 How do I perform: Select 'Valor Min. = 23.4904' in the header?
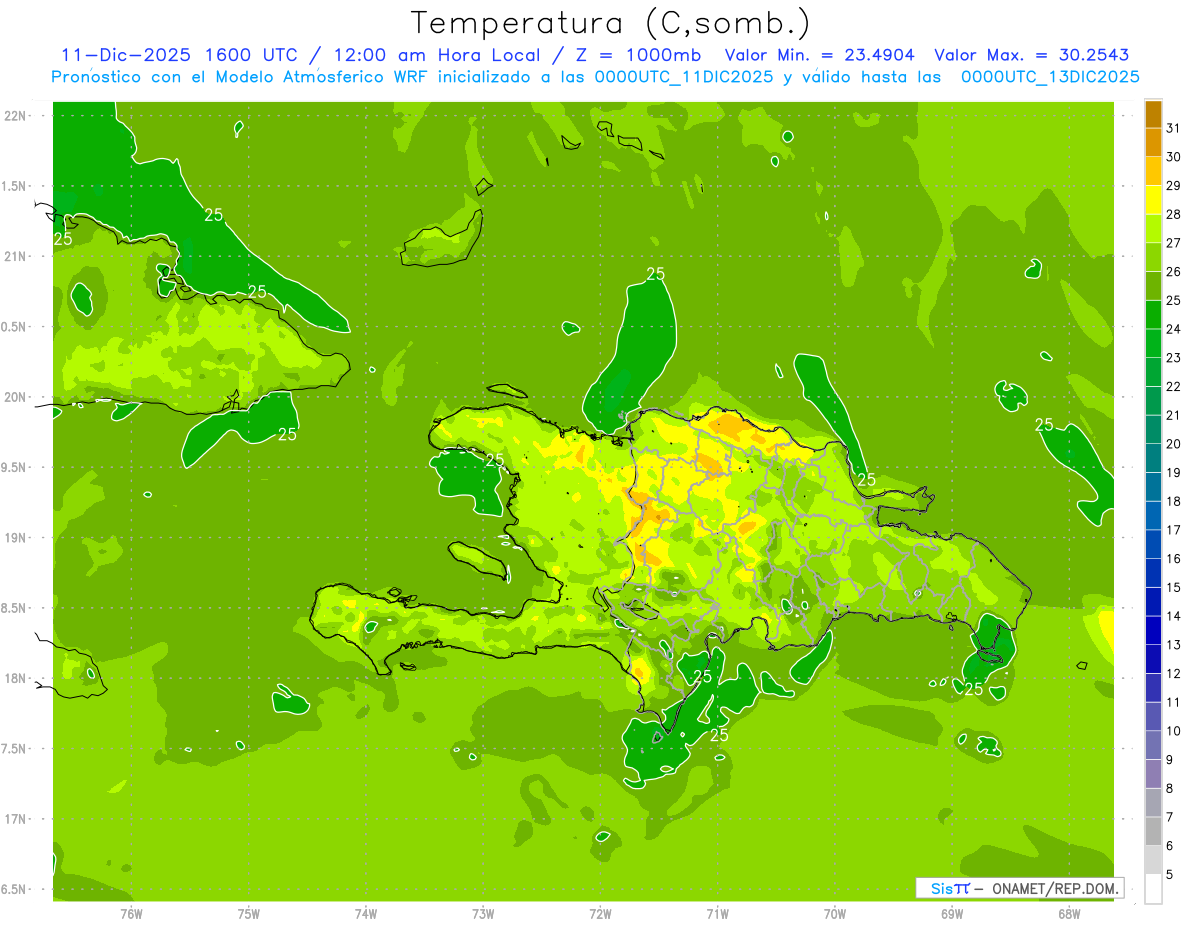coord(821,55)
